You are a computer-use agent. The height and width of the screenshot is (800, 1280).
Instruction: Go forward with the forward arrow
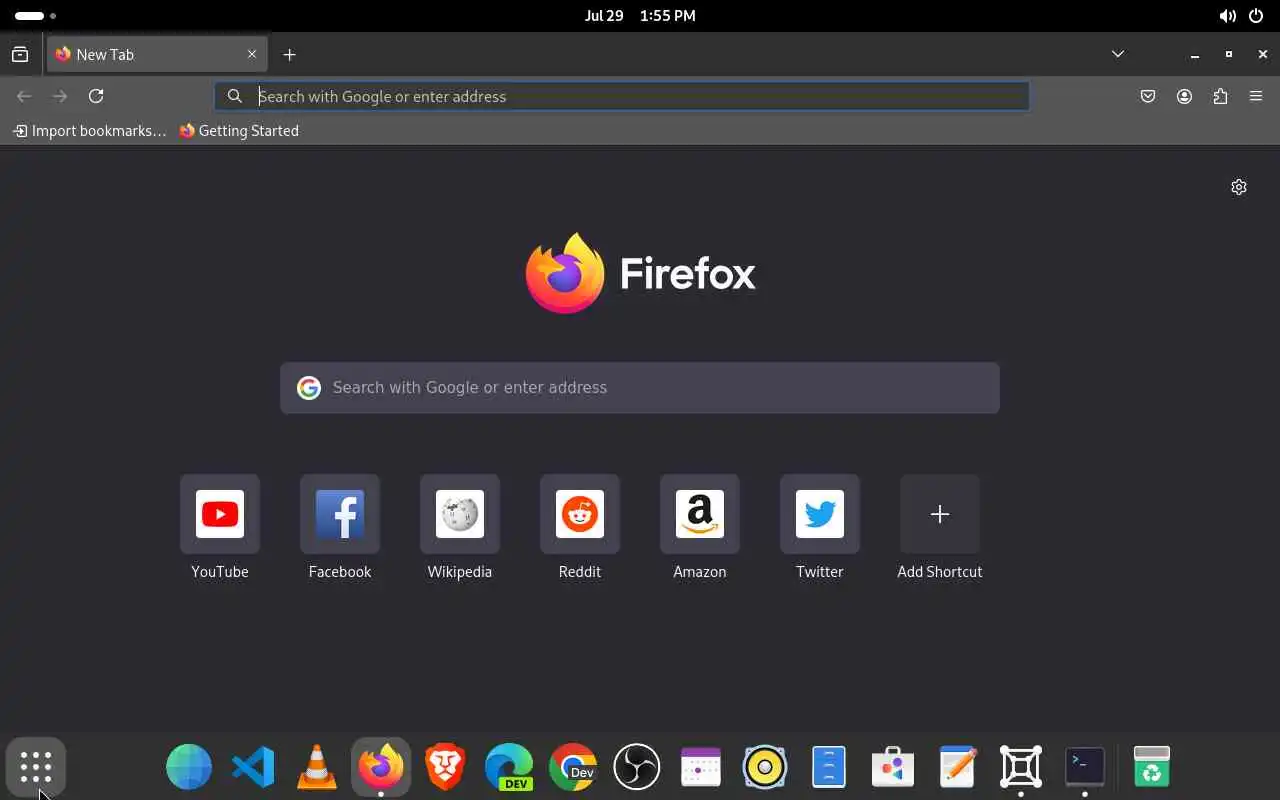[60, 96]
